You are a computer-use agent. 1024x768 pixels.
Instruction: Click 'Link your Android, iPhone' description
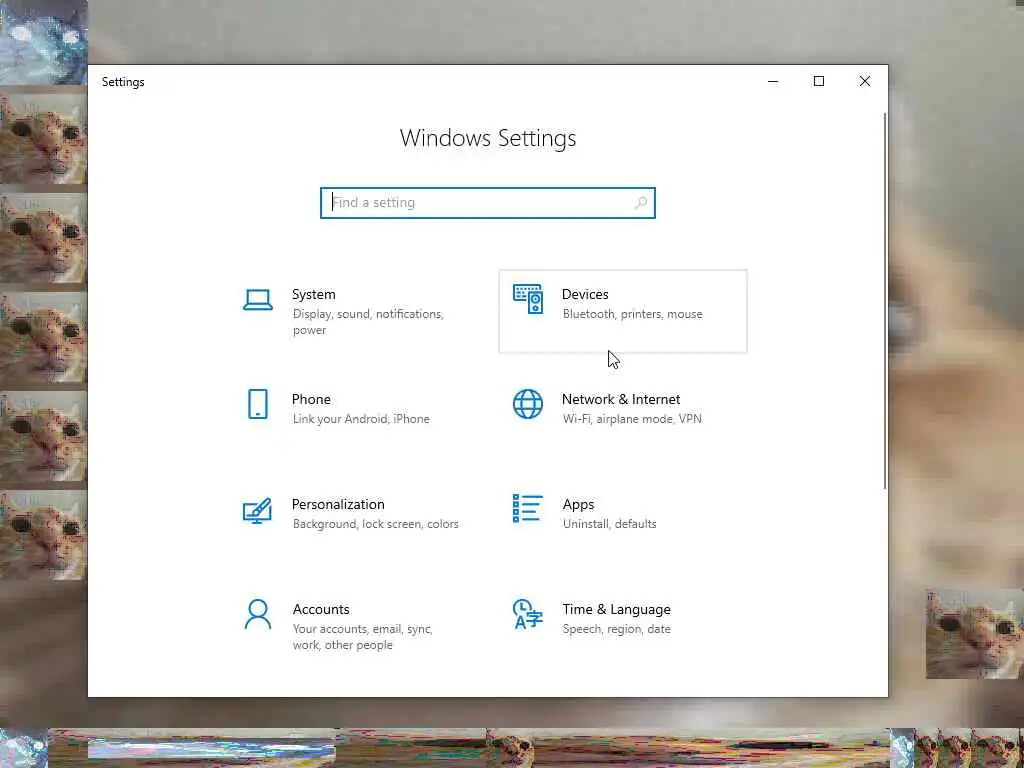(x=361, y=419)
